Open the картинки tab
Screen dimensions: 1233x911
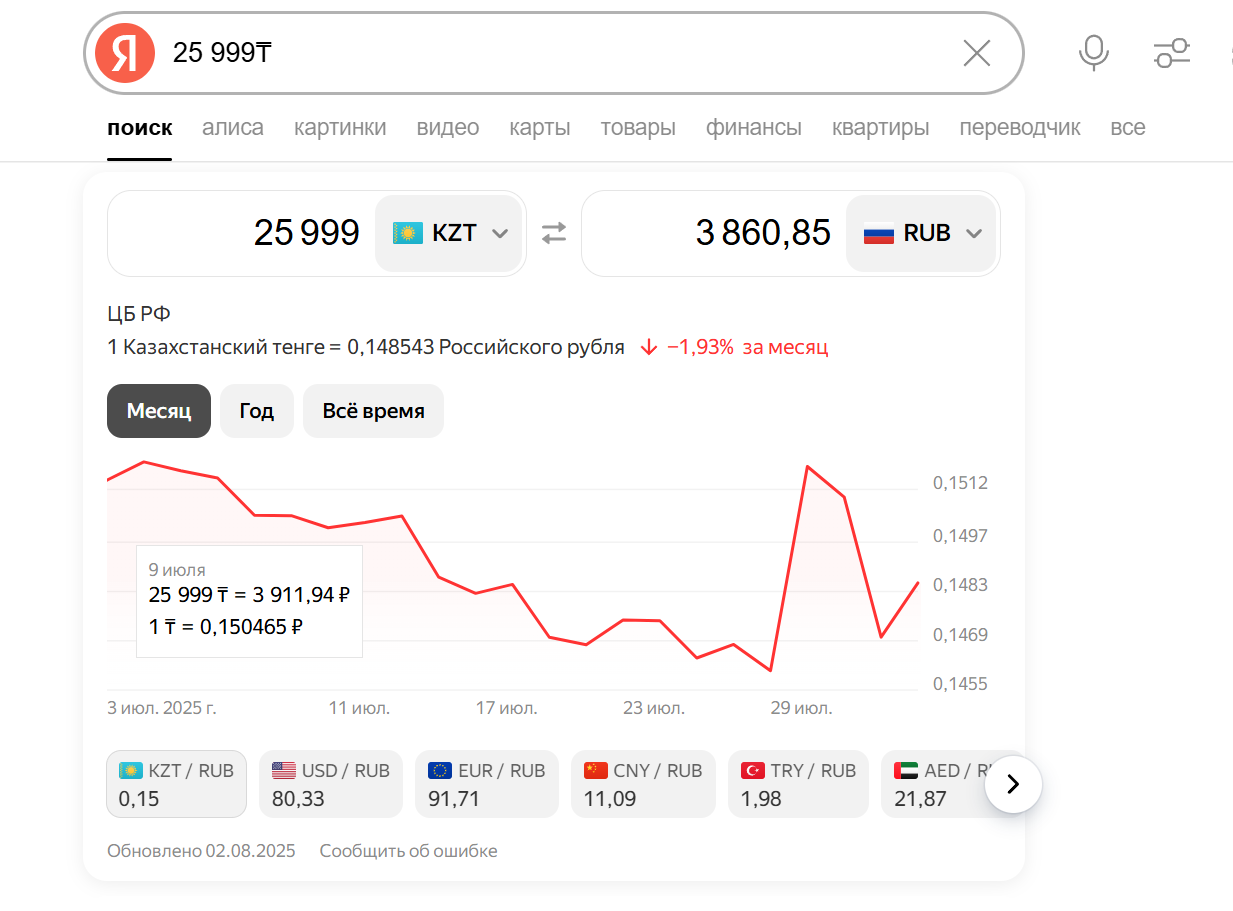point(340,128)
